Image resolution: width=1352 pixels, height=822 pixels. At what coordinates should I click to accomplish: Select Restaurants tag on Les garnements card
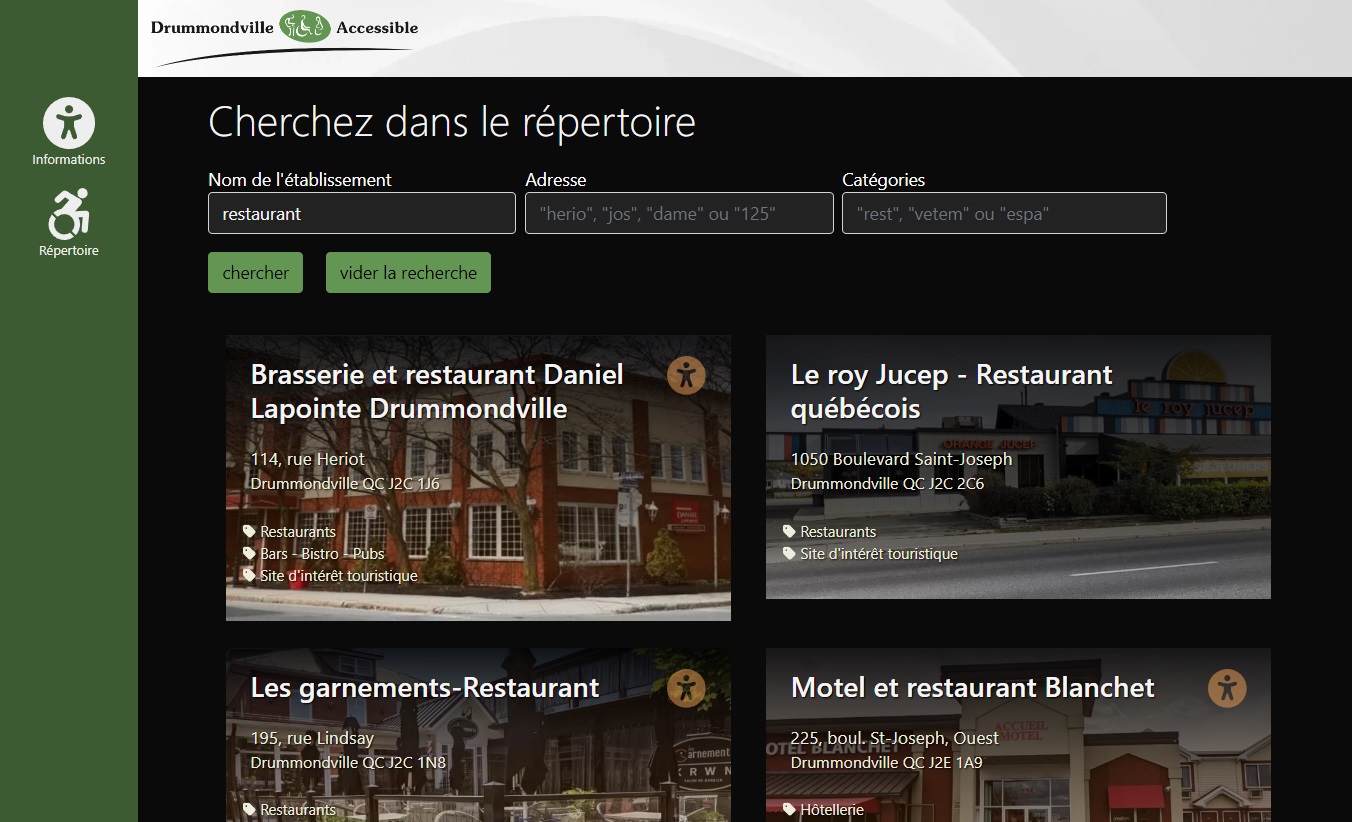click(298, 809)
